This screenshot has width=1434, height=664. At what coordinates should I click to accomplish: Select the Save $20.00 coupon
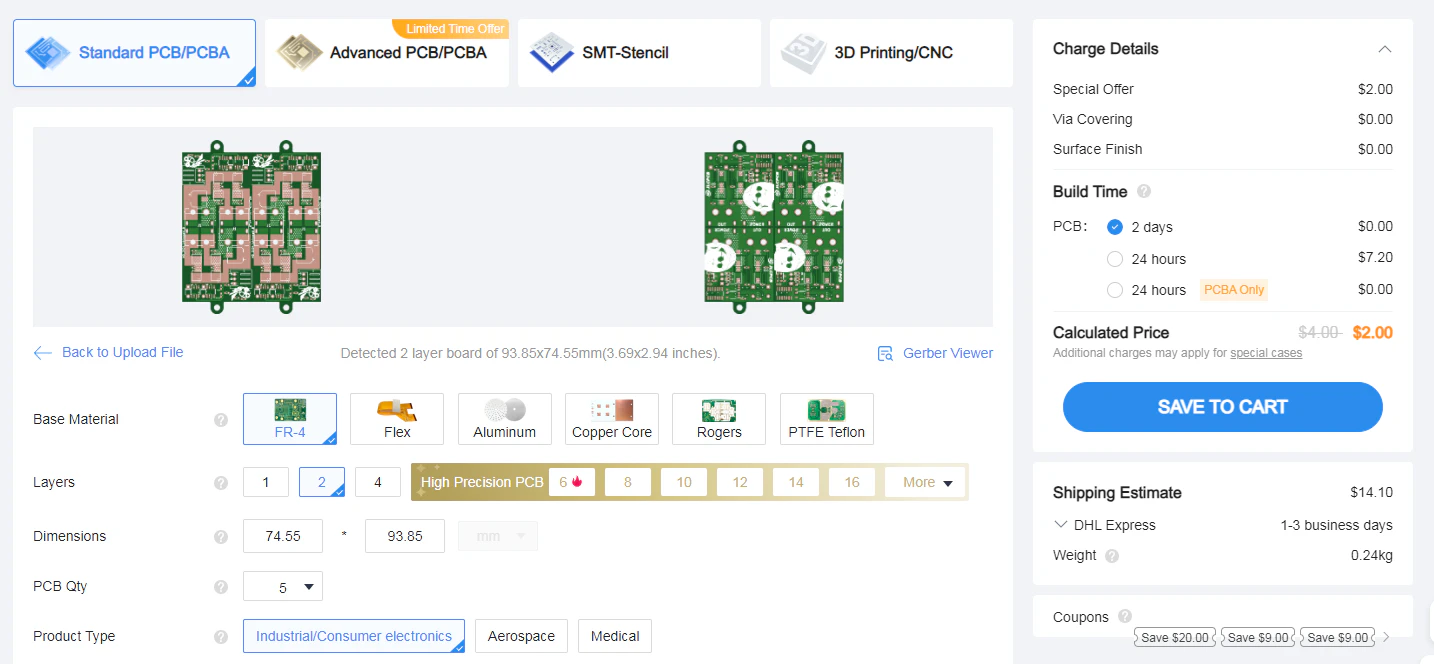1174,637
